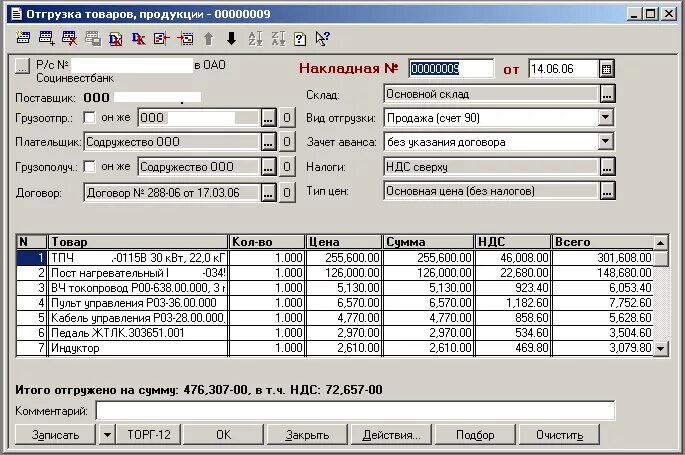
Task: Click the ellipsis button for Грузополуч. field
Action: pyautogui.click(x=268, y=167)
